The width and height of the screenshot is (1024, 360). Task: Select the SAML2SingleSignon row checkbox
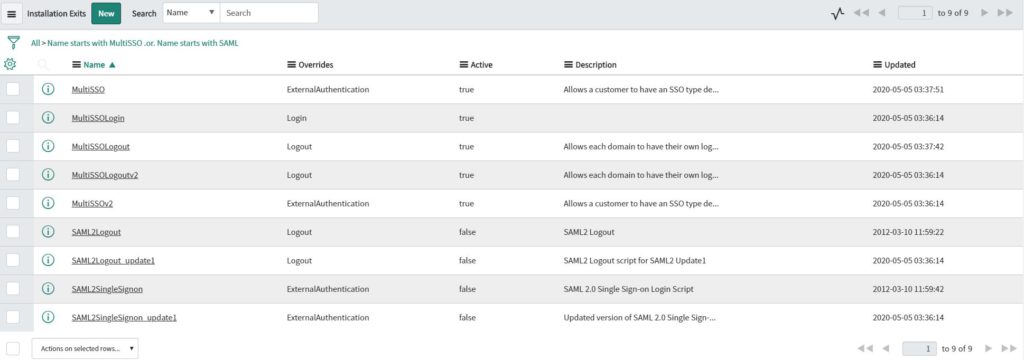pyautogui.click(x=13, y=289)
